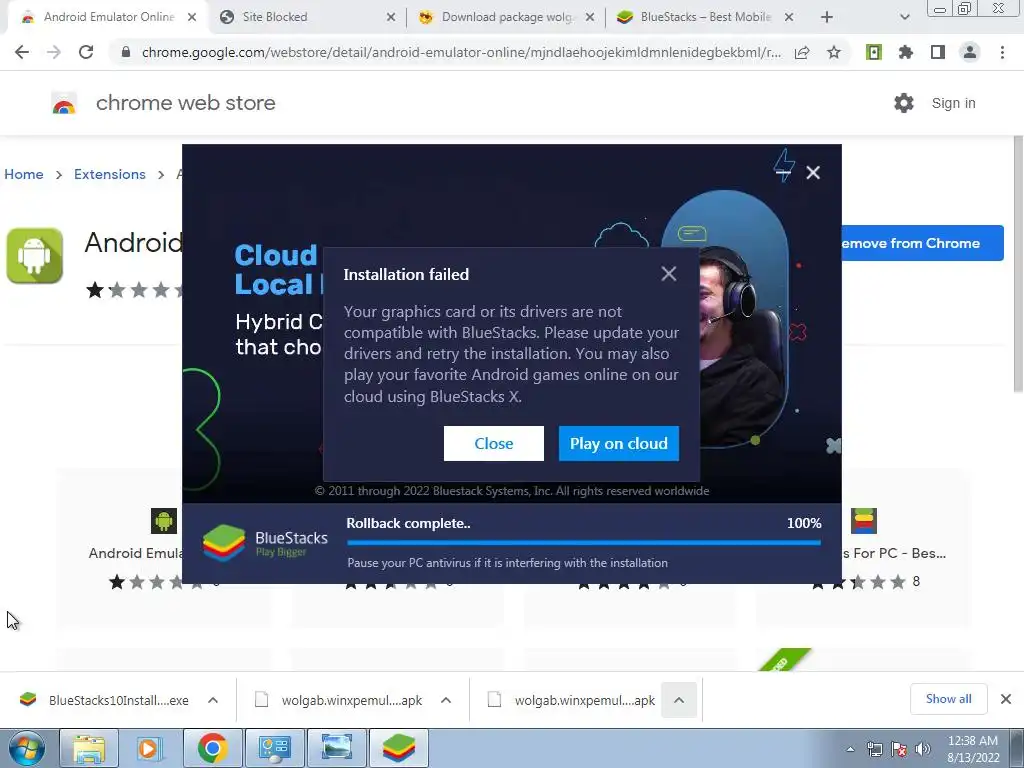Screen dimensions: 1024x768
Task: Click the Android Emulator green robot icon
Action: tap(35, 255)
